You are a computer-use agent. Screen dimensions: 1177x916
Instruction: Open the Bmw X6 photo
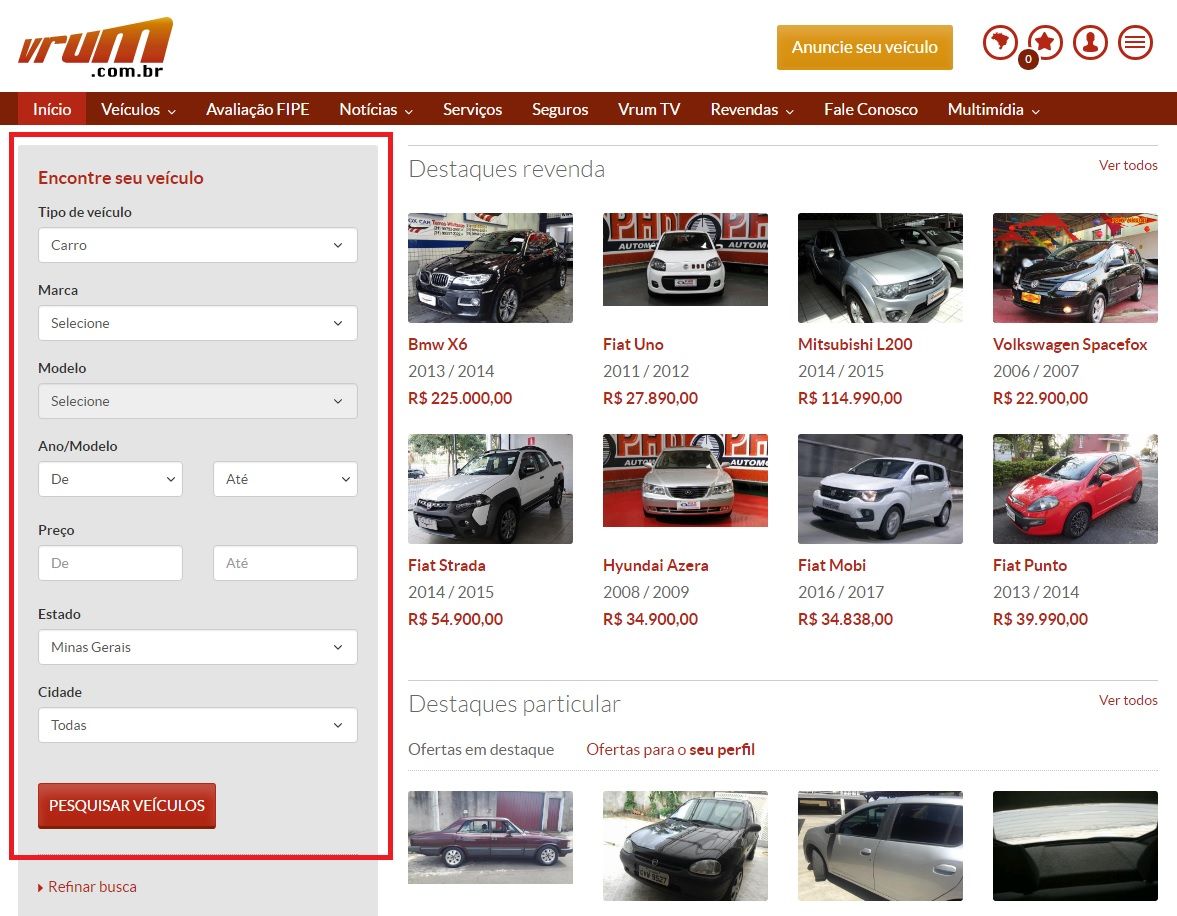pyautogui.click(x=490, y=268)
